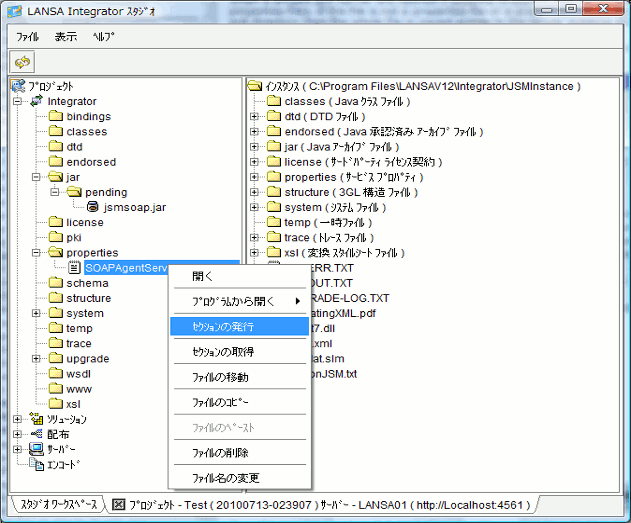Open the 表示 menu
The image size is (631, 523).
coord(66,37)
